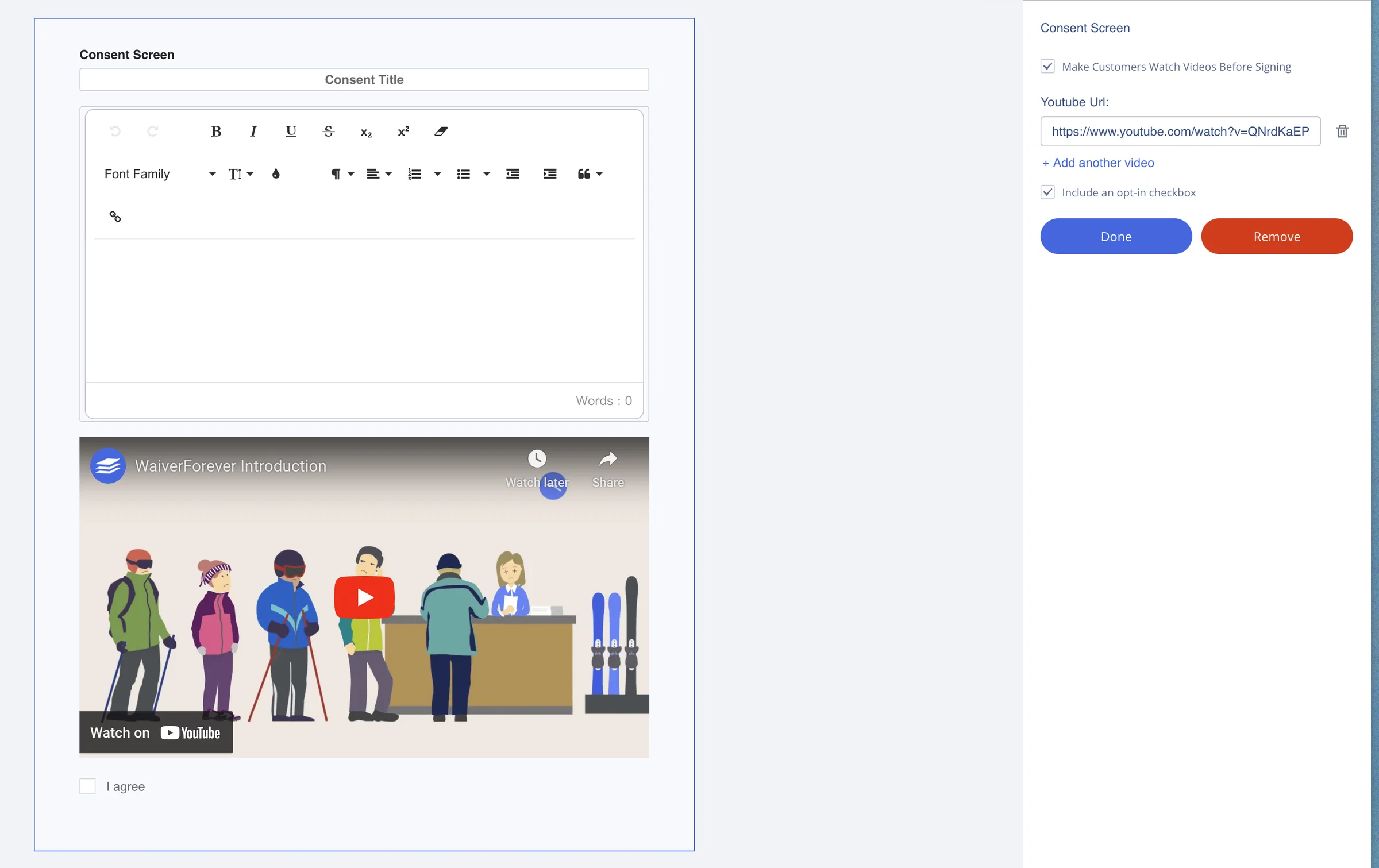Viewport: 1379px width, 868px height.
Task: Open the Font Family dropdown
Action: coord(160,174)
